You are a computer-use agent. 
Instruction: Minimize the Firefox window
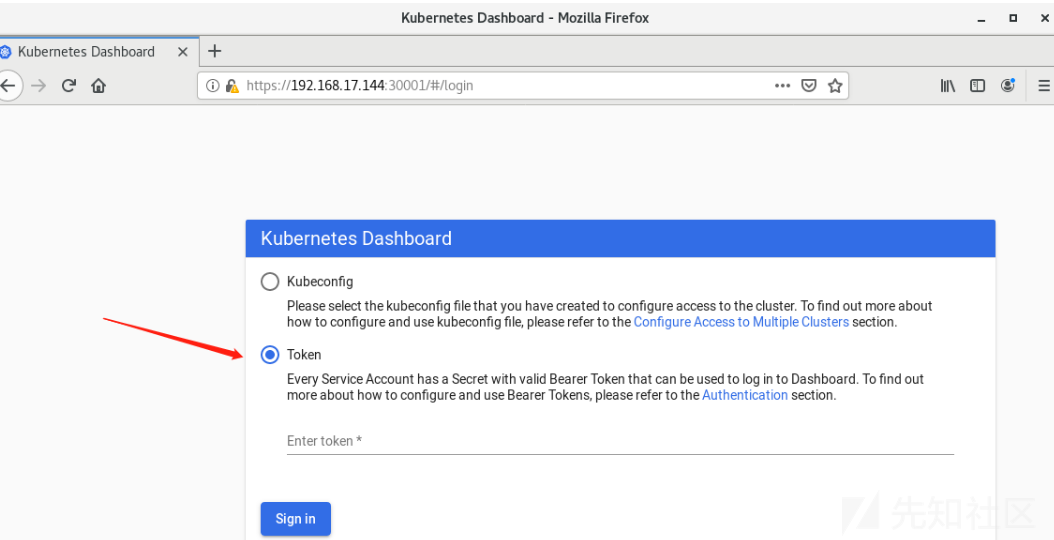[983, 19]
